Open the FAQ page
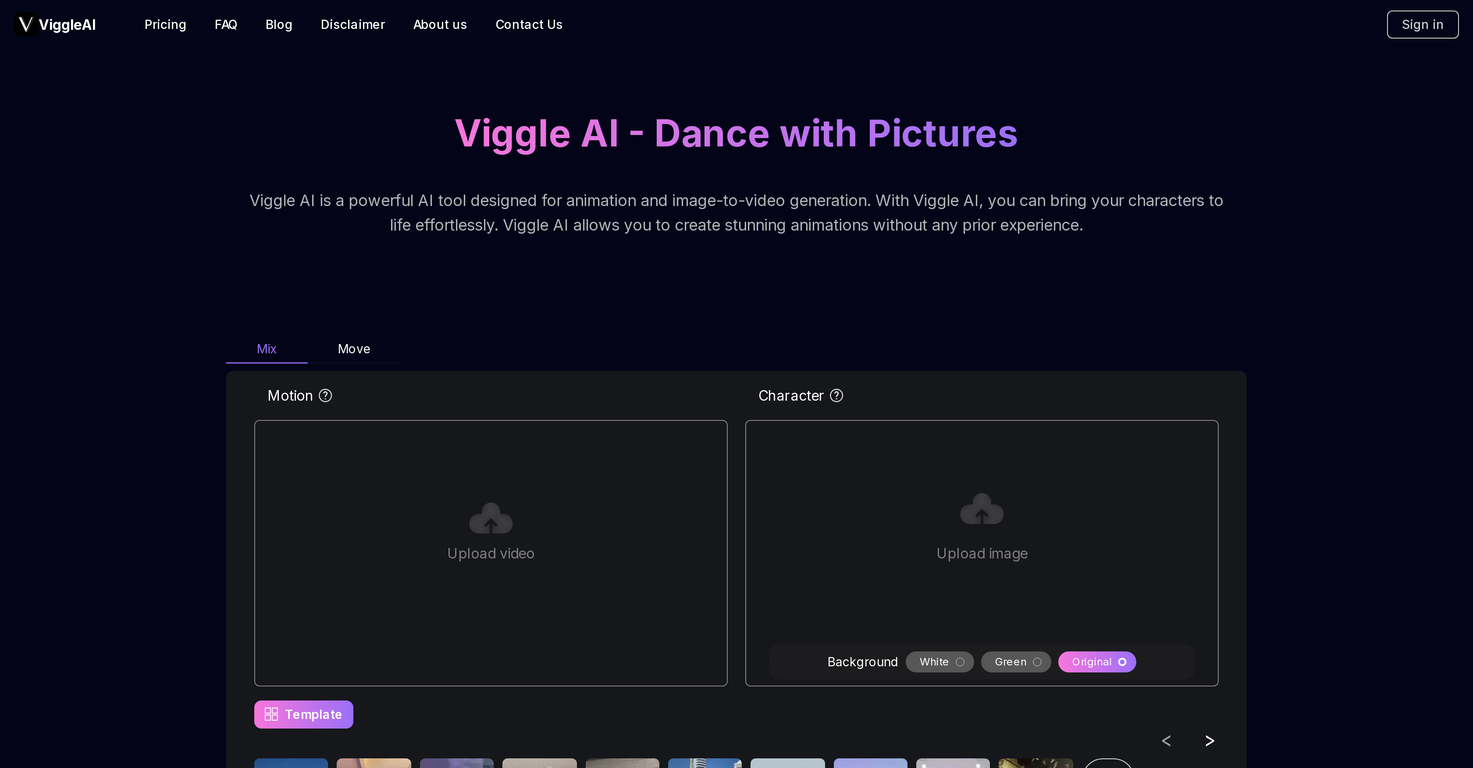The image size is (1473, 768). pyautogui.click(x=226, y=24)
